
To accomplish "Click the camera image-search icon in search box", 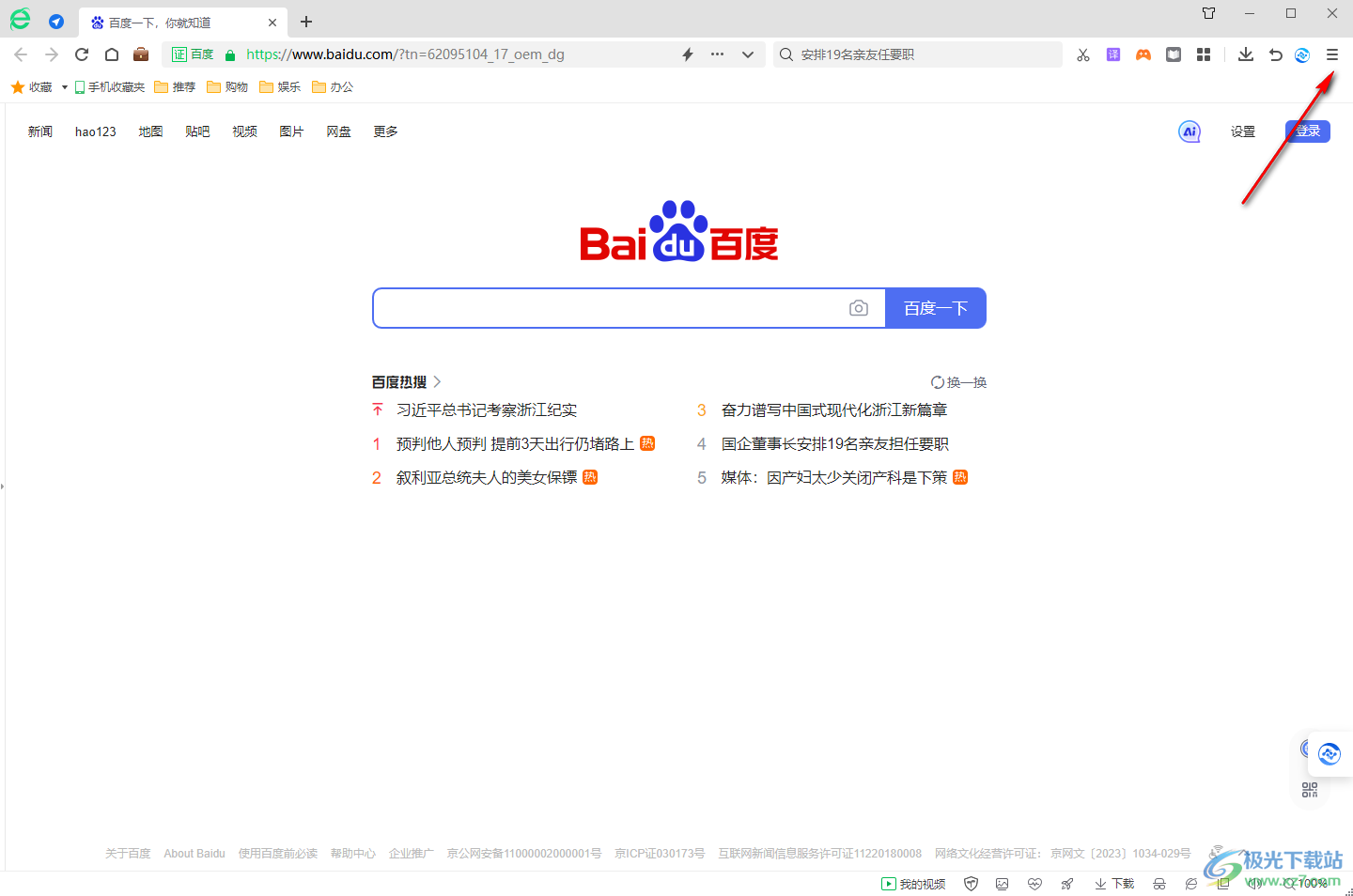I will click(859, 308).
